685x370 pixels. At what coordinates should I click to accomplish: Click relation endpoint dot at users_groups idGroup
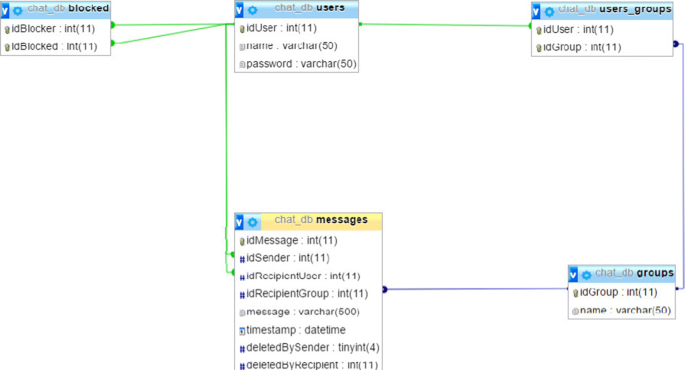click(x=675, y=44)
